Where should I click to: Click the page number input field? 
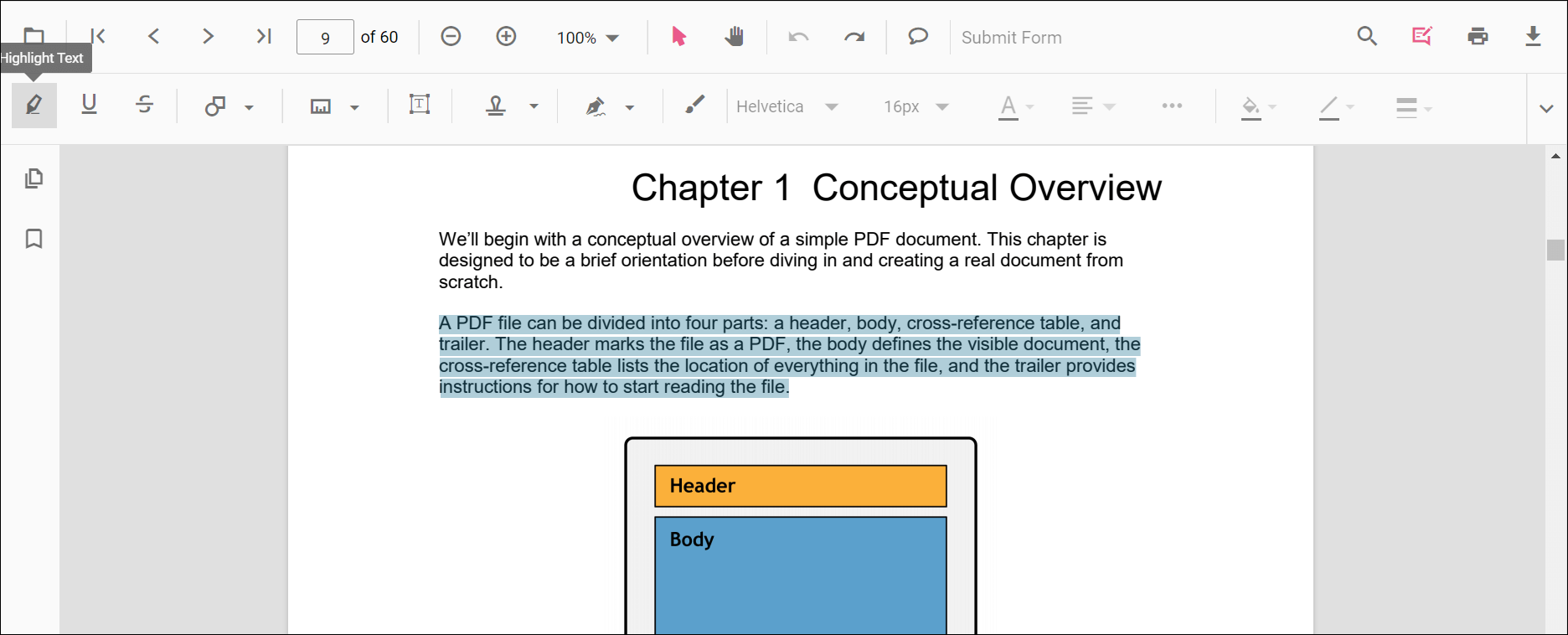pyautogui.click(x=325, y=37)
